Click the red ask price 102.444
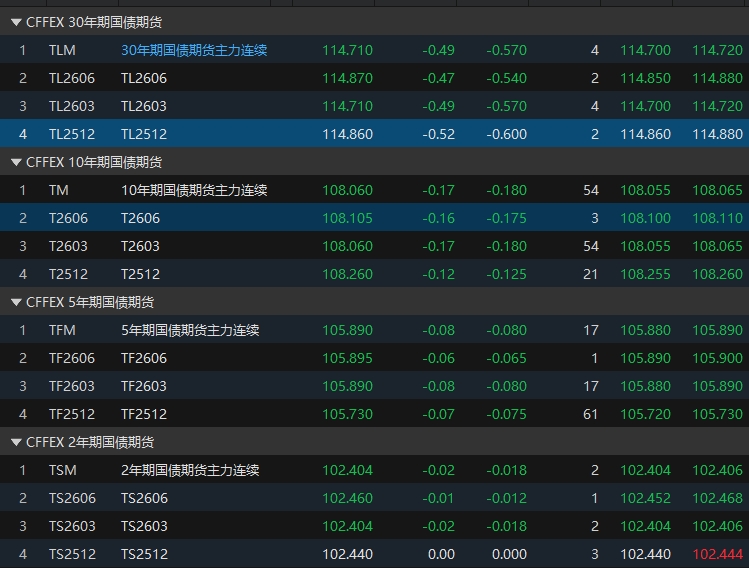 [x=717, y=554]
